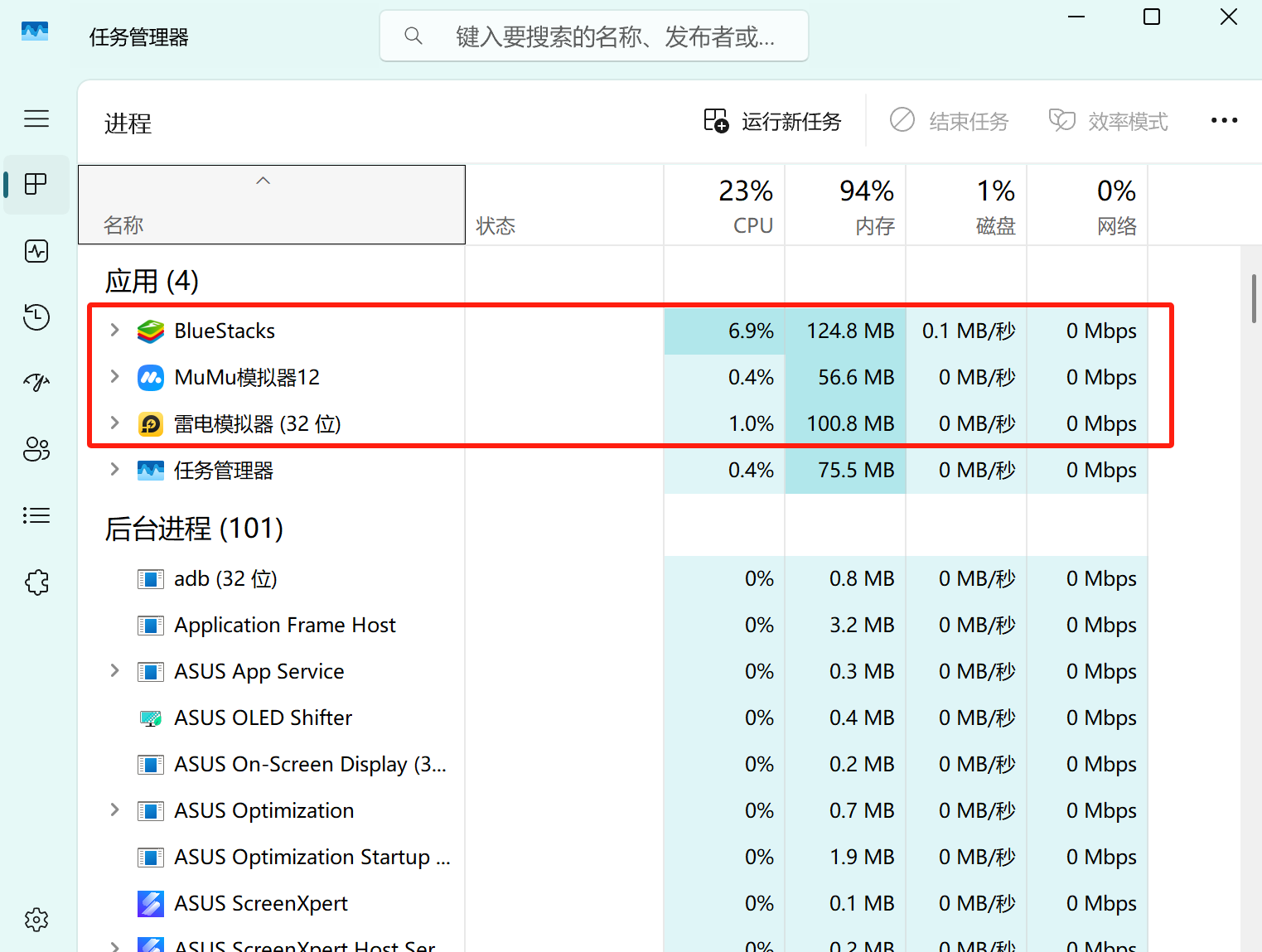Expand the ASUS App Service row

click(114, 671)
